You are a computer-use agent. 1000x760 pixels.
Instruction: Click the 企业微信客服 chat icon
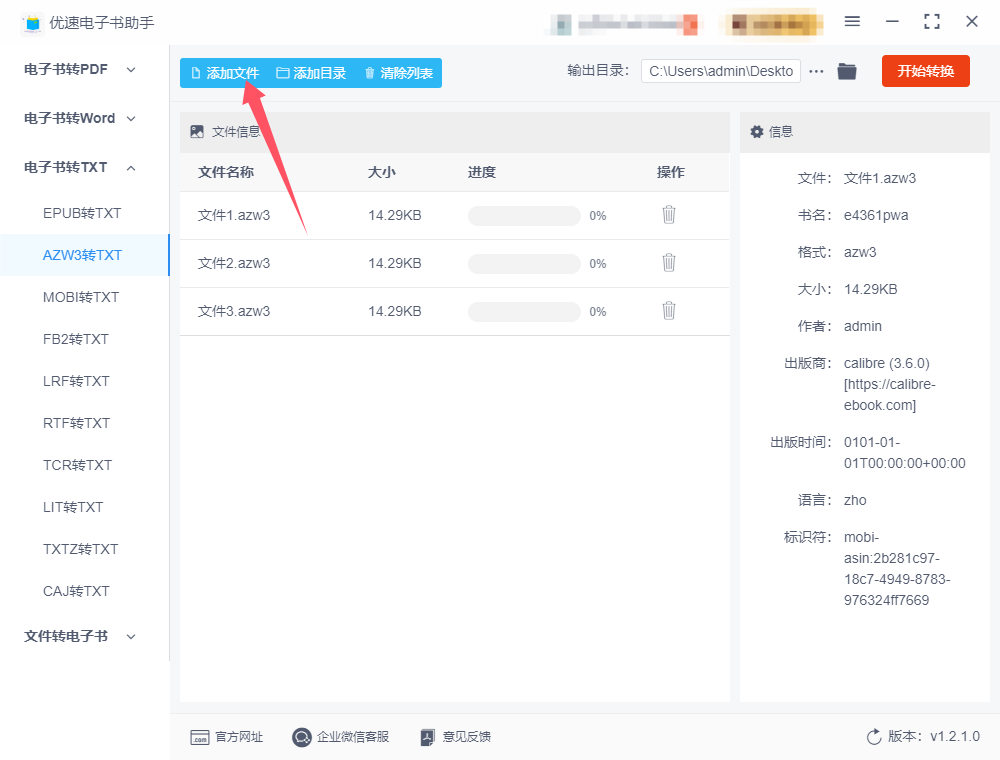[302, 737]
